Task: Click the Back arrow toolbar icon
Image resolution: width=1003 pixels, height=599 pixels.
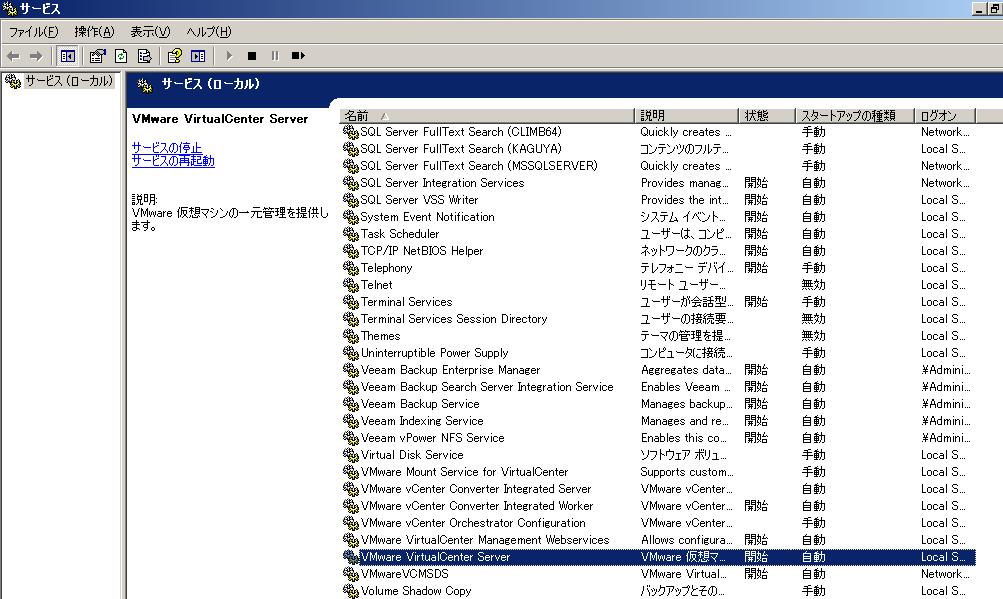Action: pyautogui.click(x=13, y=56)
